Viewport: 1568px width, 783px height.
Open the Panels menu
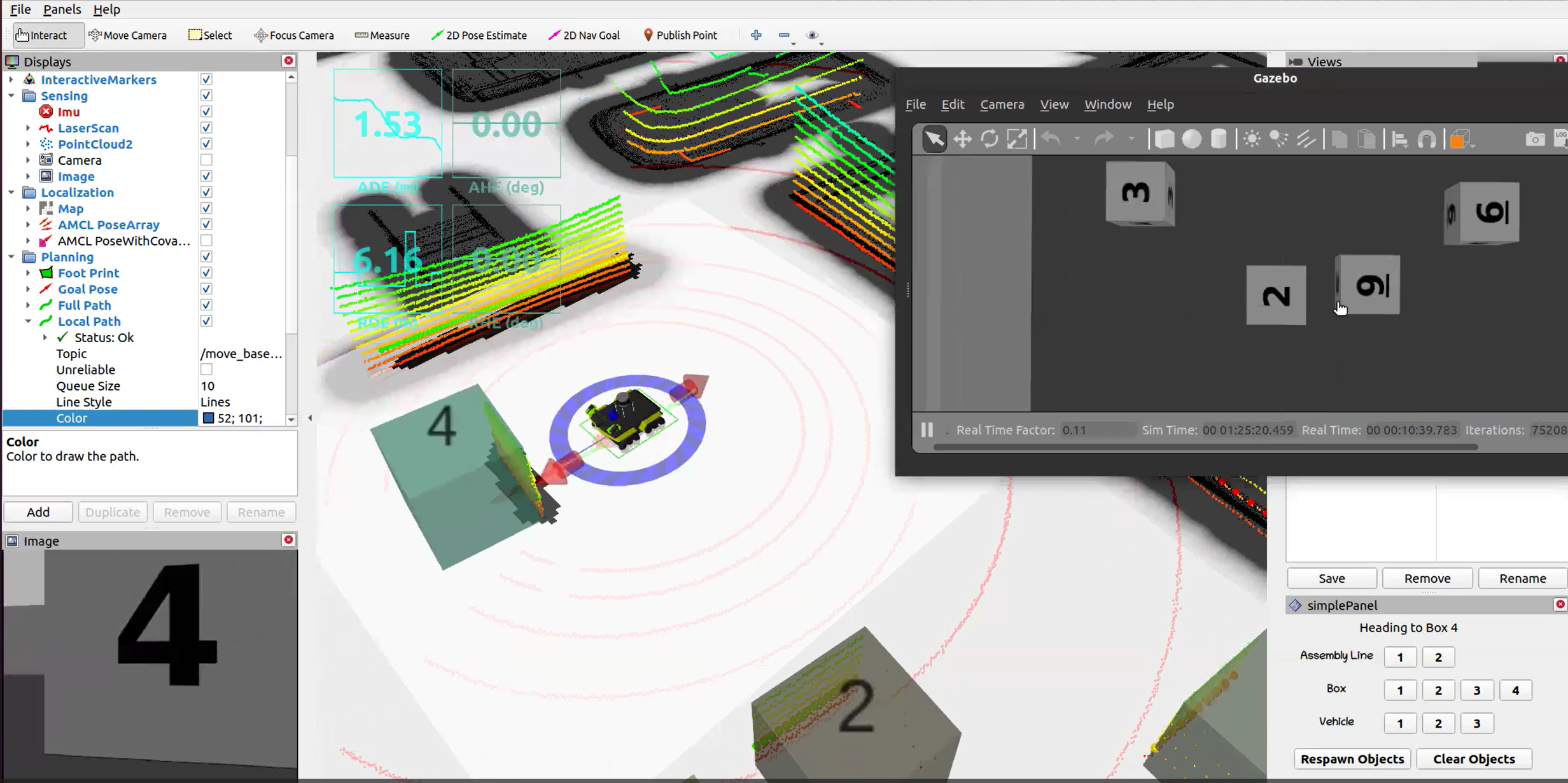click(x=62, y=9)
